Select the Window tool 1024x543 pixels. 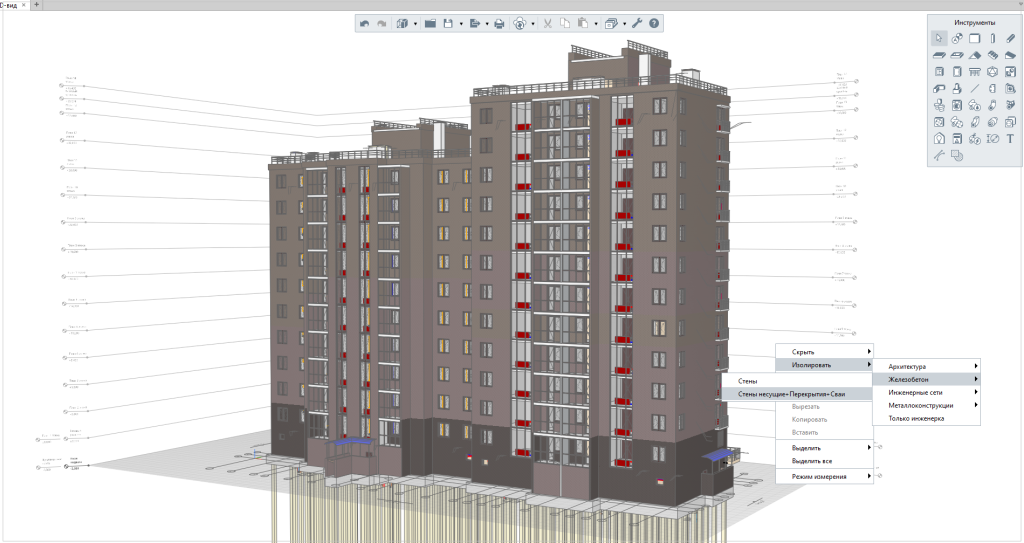[x=938, y=72]
